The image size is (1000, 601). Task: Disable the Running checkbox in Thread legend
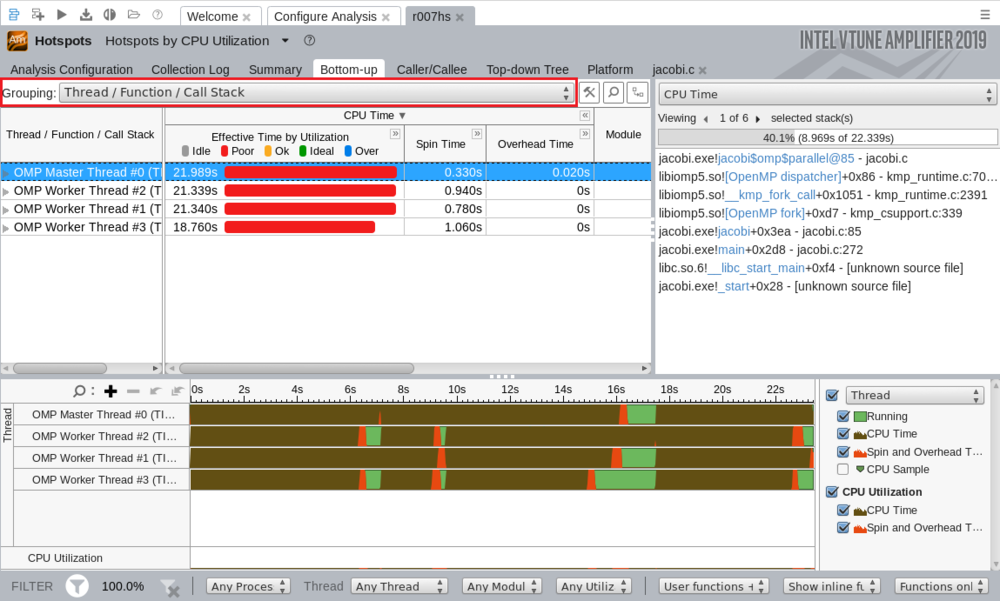pyautogui.click(x=843, y=415)
